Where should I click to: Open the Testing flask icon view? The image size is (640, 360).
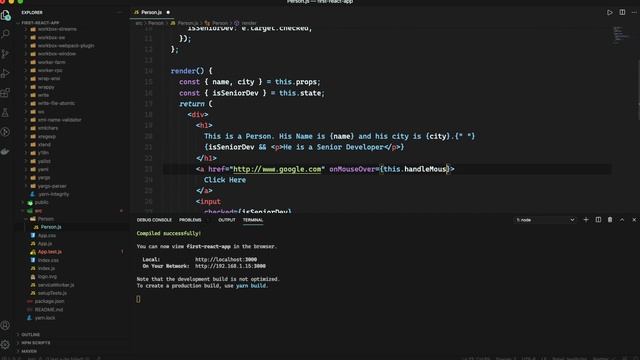(6, 113)
